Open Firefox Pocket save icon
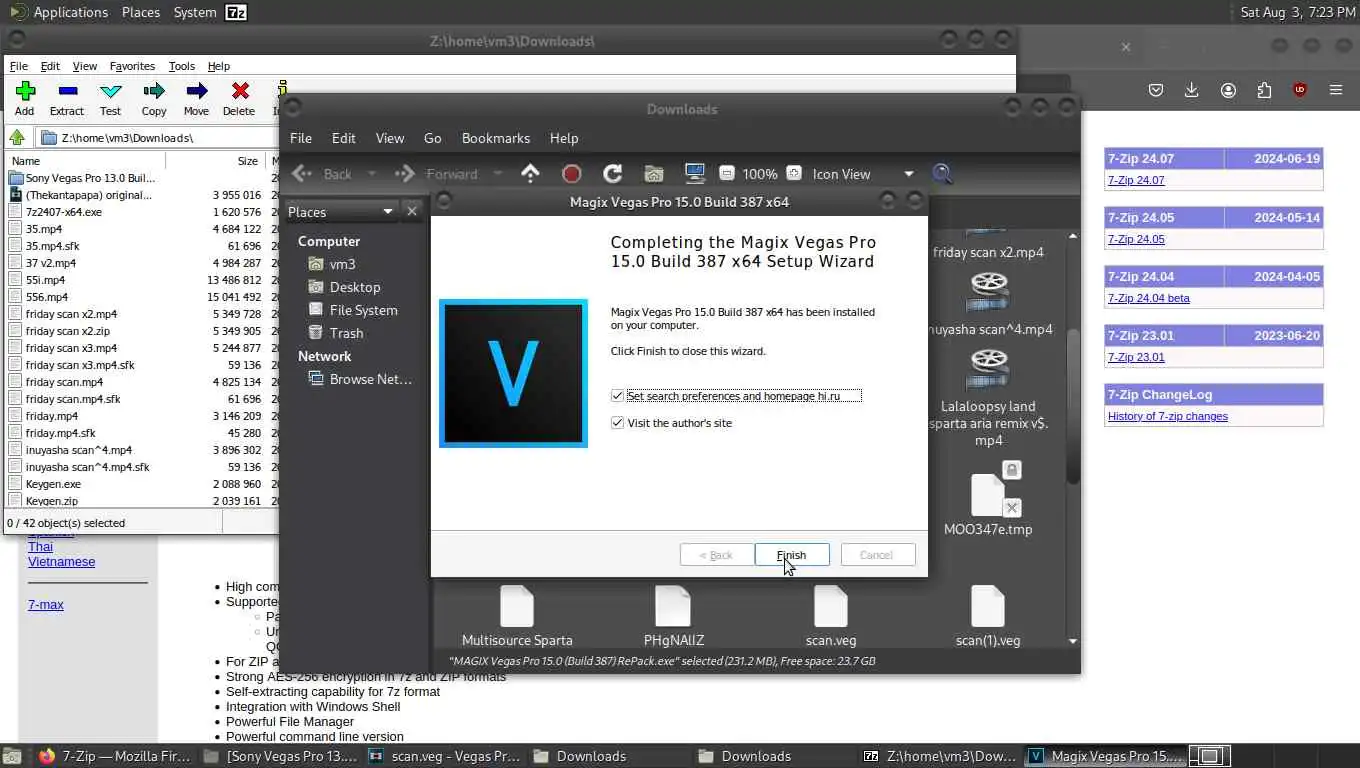 coord(1156,90)
